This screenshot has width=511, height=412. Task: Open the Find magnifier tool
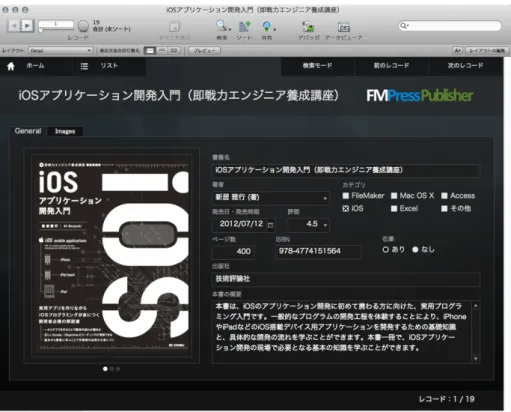pos(221,25)
